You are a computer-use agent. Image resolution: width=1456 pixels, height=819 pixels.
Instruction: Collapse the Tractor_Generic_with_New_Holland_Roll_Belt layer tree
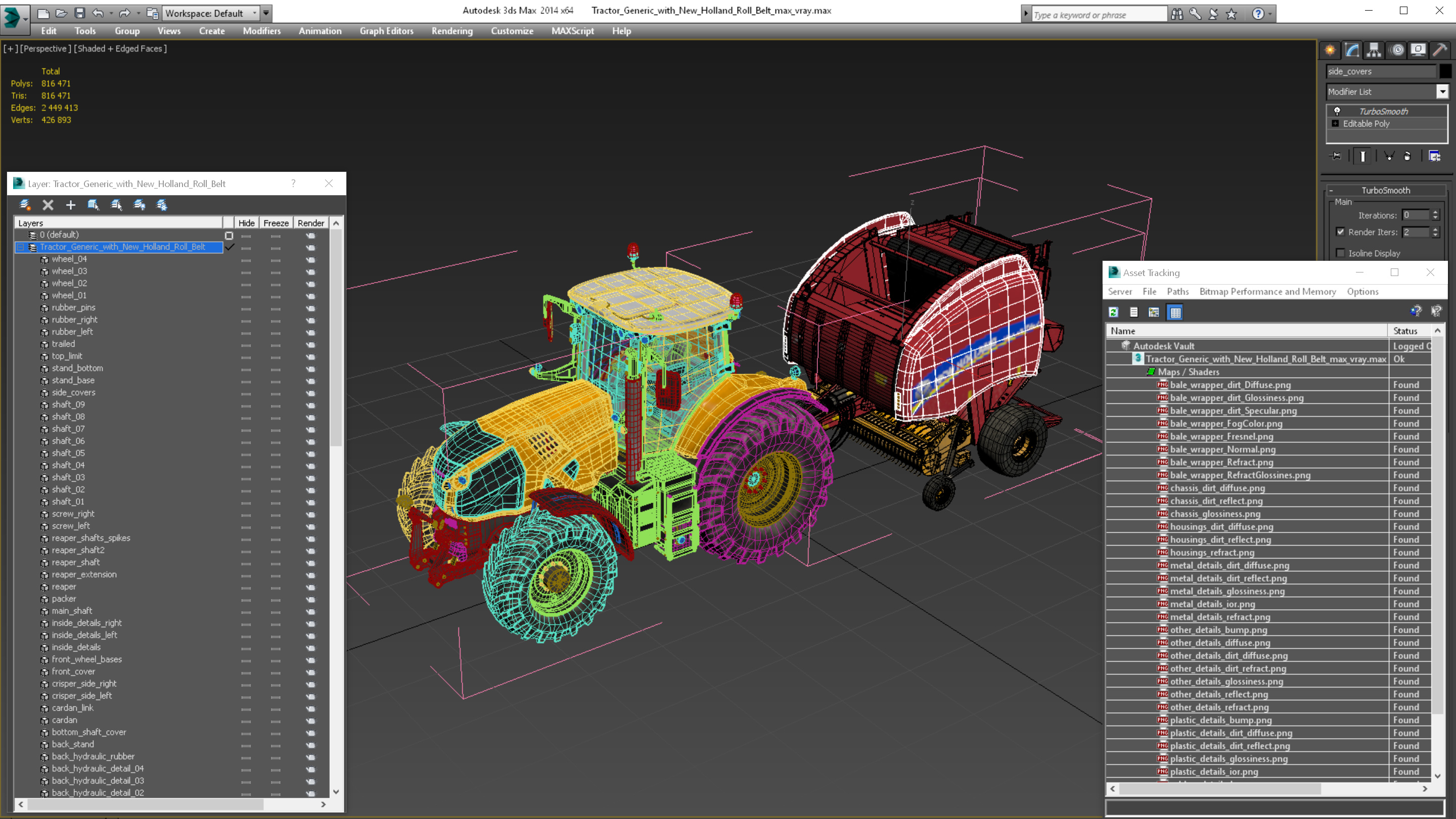point(20,247)
